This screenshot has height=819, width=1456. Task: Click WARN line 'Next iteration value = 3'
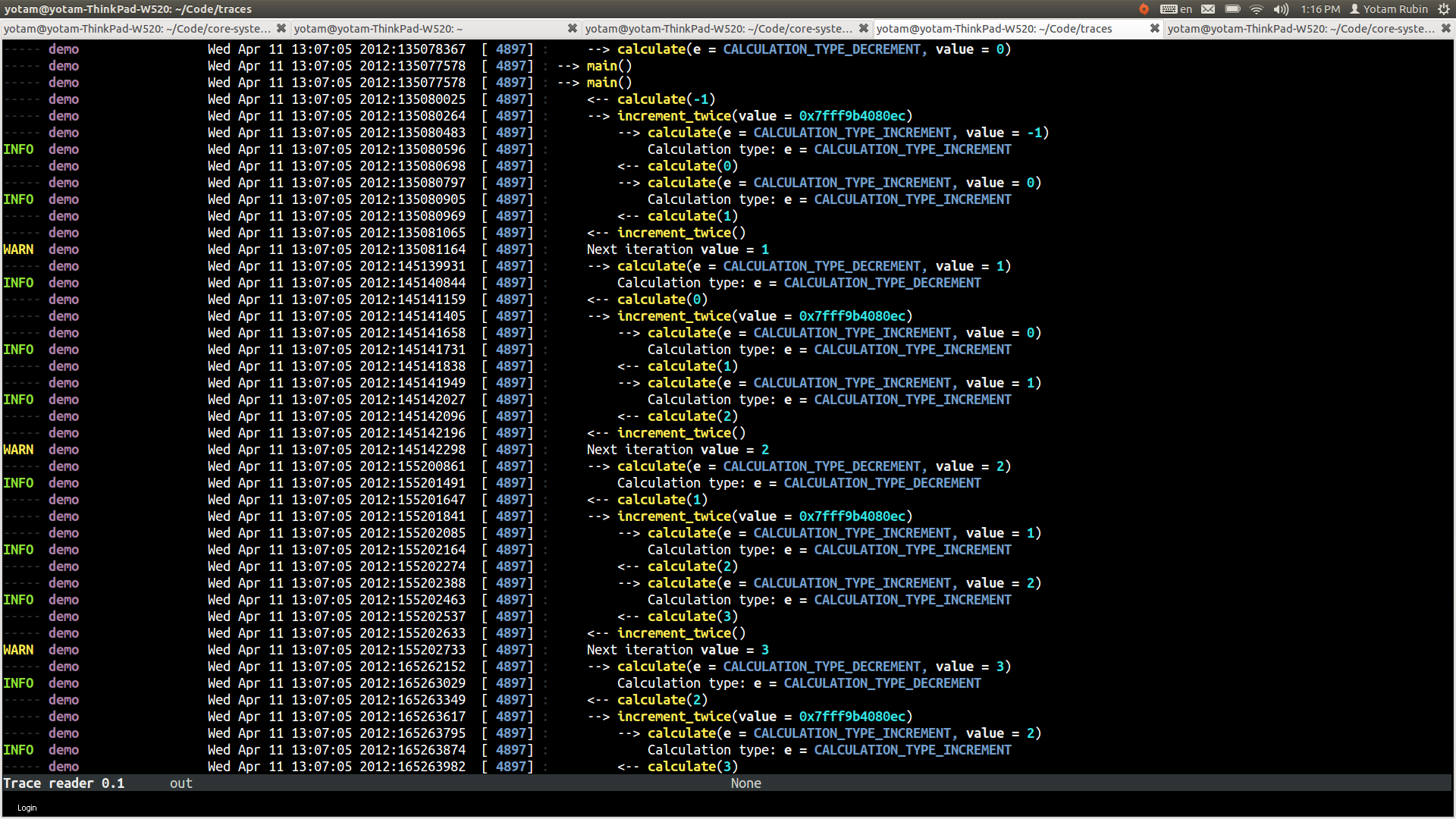coord(678,650)
